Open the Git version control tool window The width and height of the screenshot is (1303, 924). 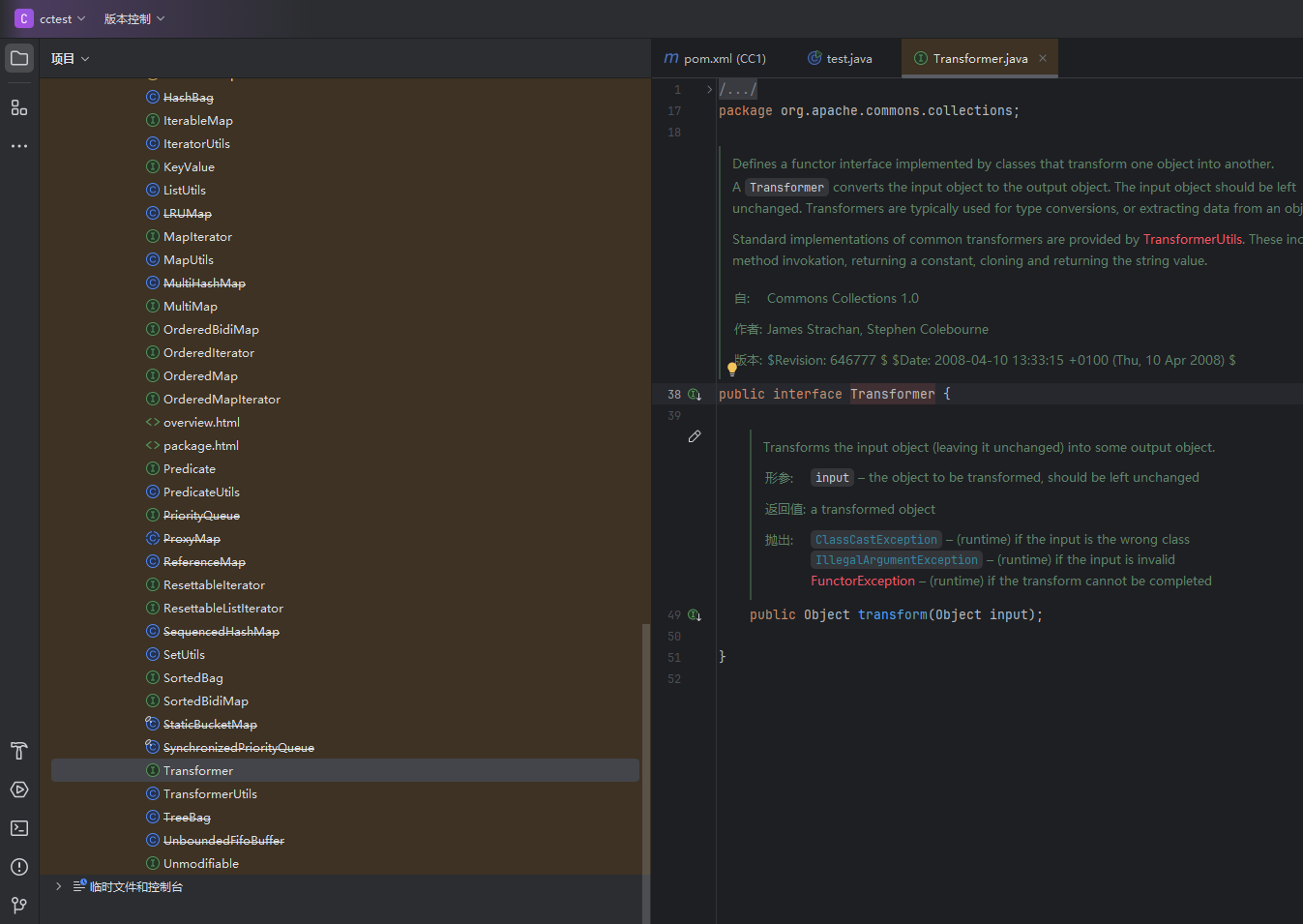(x=19, y=905)
